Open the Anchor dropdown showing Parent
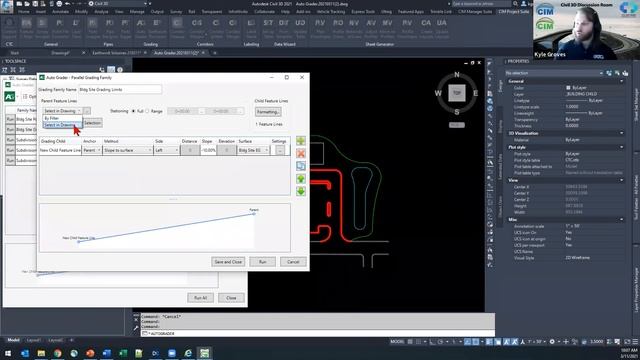 [91, 150]
